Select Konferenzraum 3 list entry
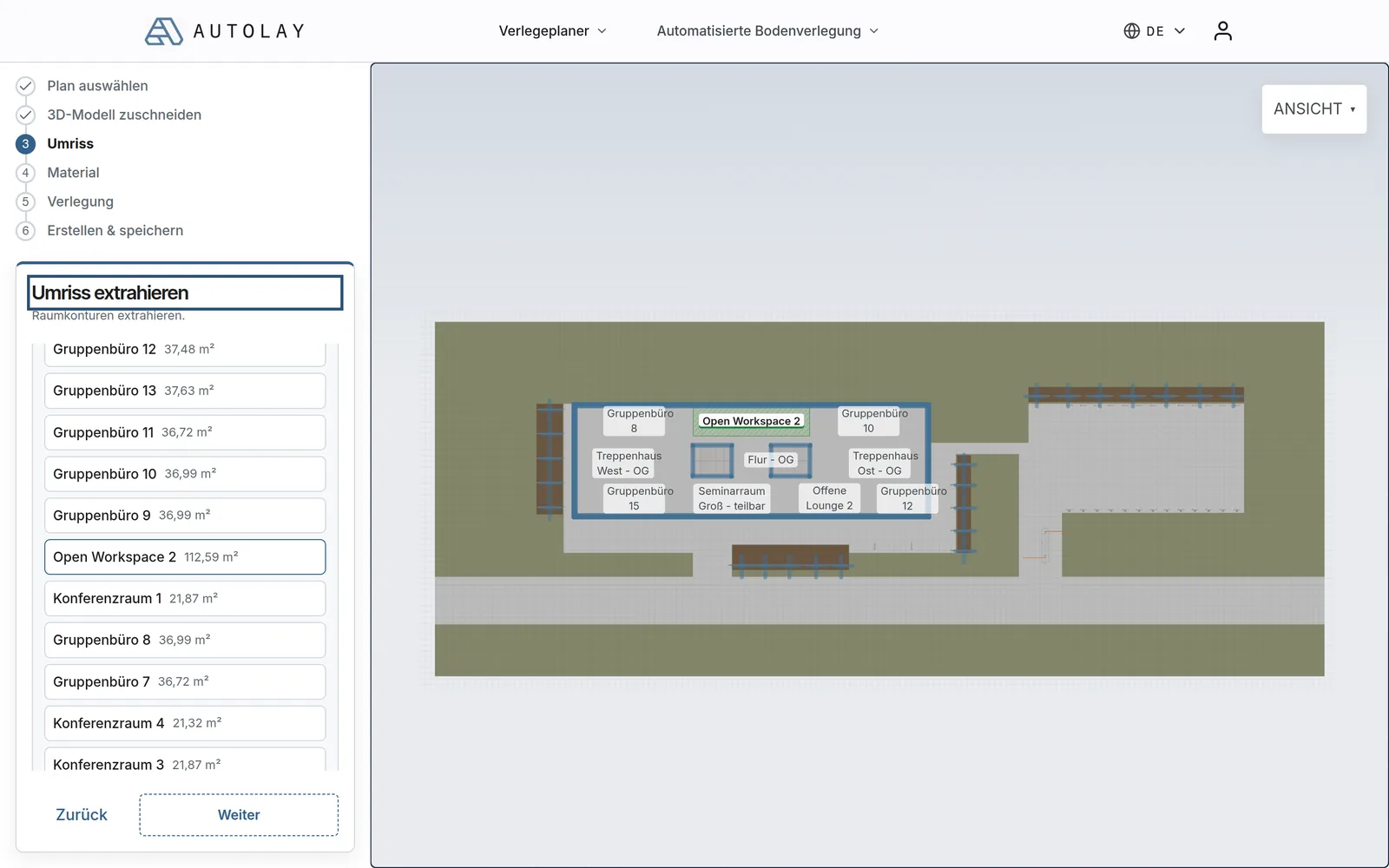Viewport: 1389px width, 868px height. (185, 759)
